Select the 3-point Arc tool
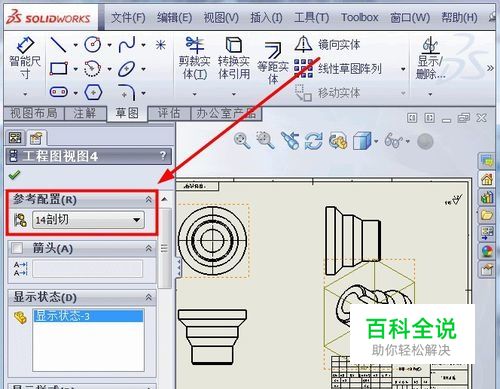This screenshot has width=500, height=389. (x=92, y=69)
